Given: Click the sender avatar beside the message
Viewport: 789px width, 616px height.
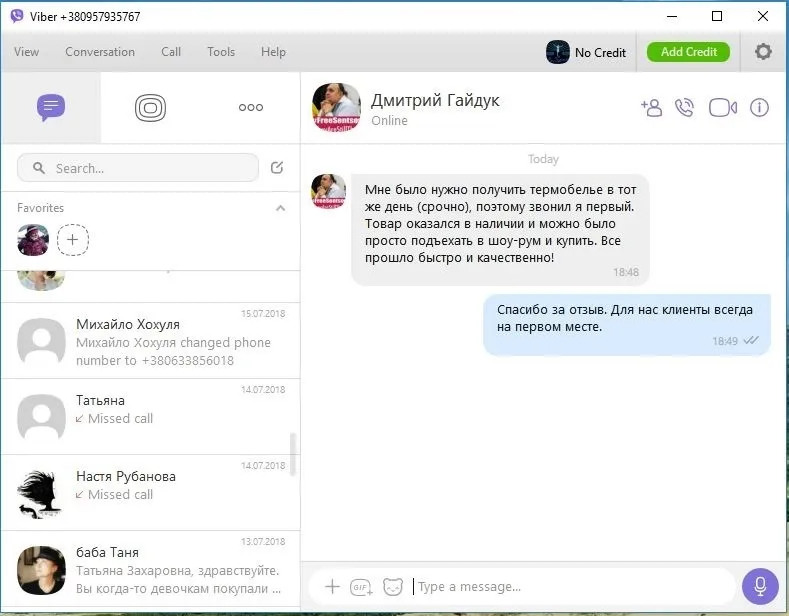Looking at the screenshot, I should coord(329,191).
